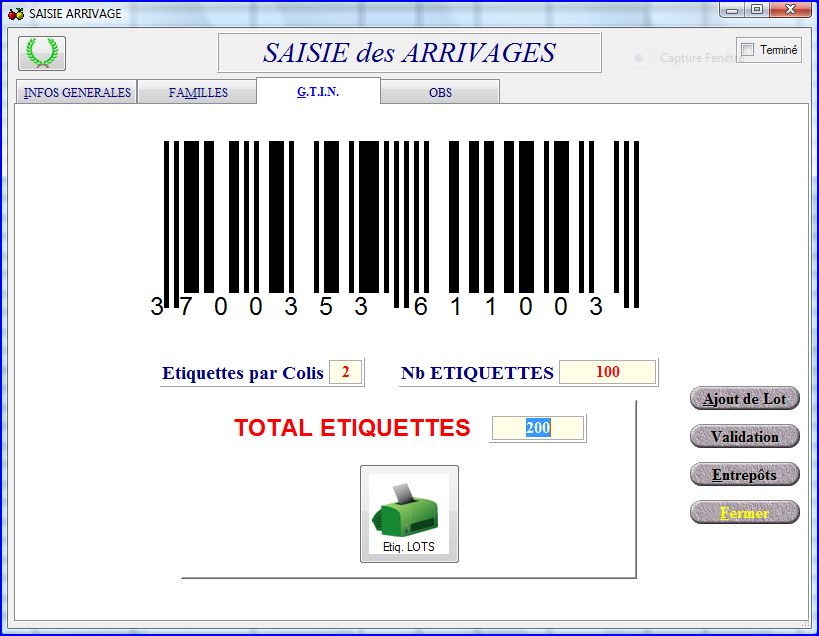Maximize the SAISIE ARRIVAGE window

click(x=757, y=10)
